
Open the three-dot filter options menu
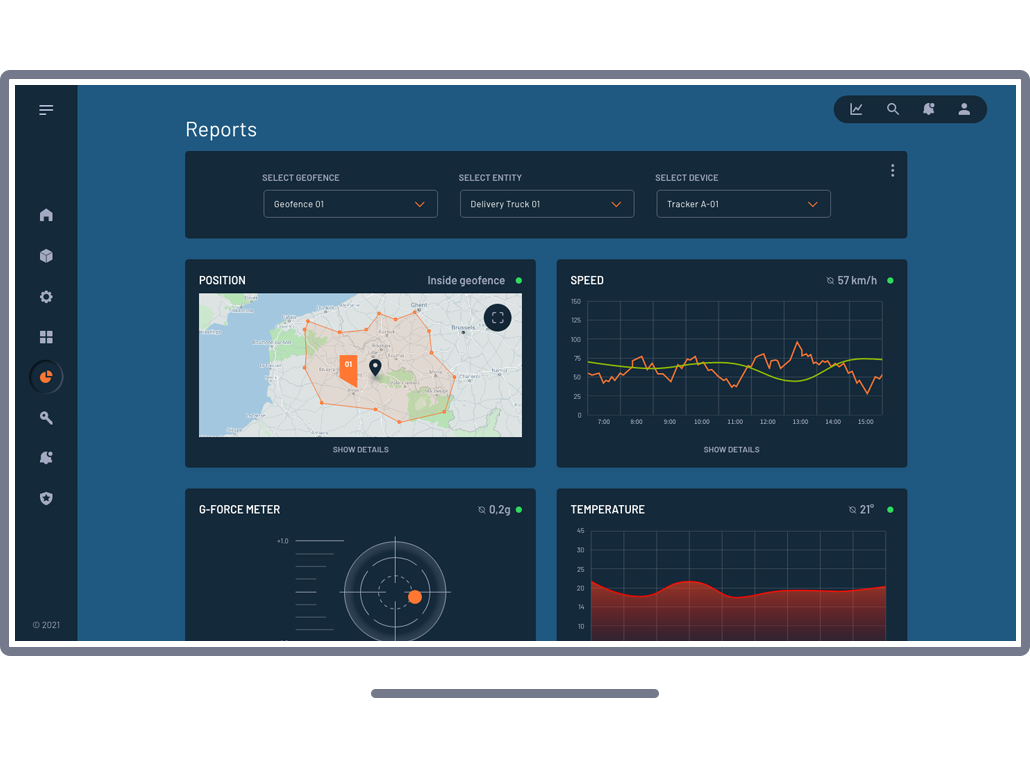[x=892, y=171]
